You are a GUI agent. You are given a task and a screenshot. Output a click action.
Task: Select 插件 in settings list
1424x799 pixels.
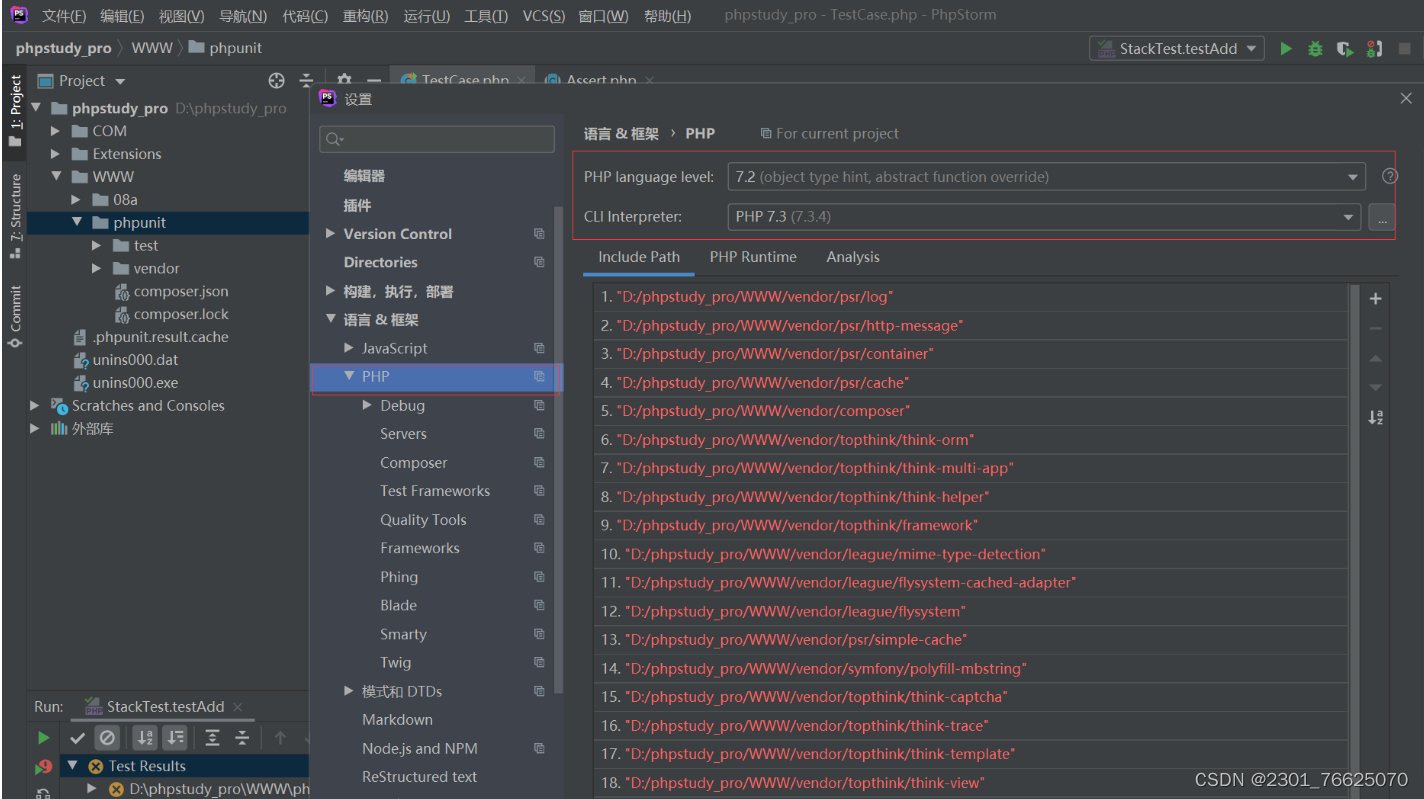pos(357,205)
